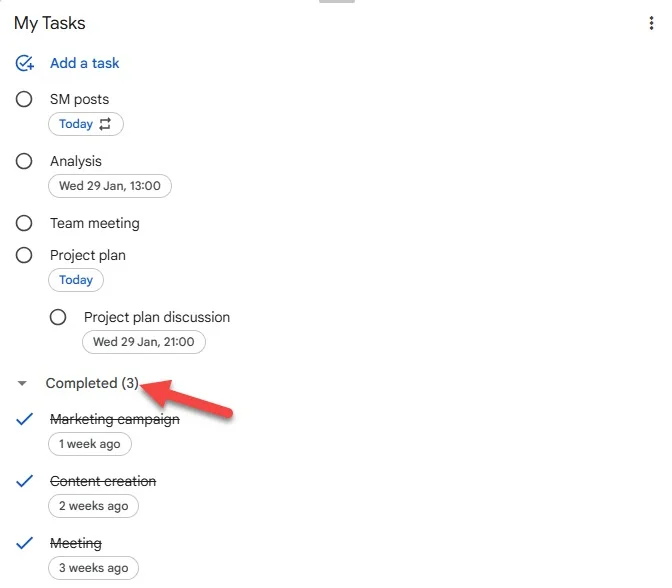This screenshot has width=672, height=588.
Task: Mark Team meeting task as complete
Action: click(x=24, y=223)
